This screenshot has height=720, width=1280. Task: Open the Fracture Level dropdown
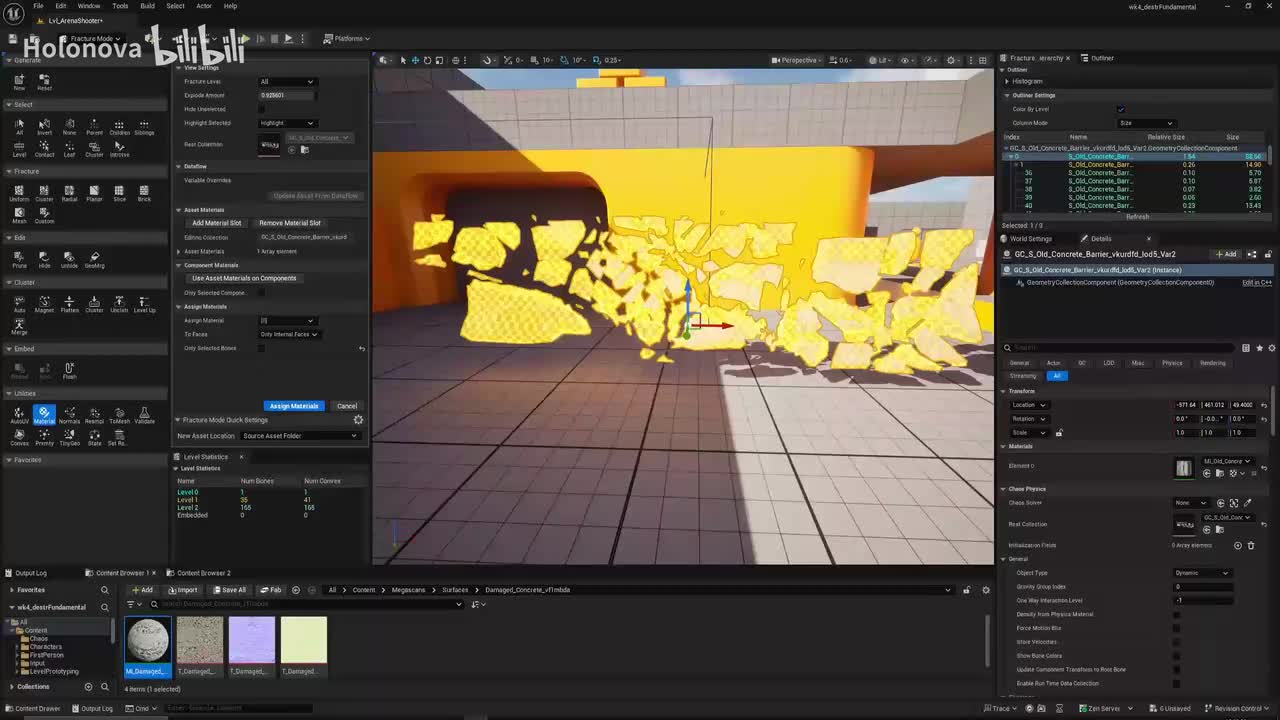point(287,81)
